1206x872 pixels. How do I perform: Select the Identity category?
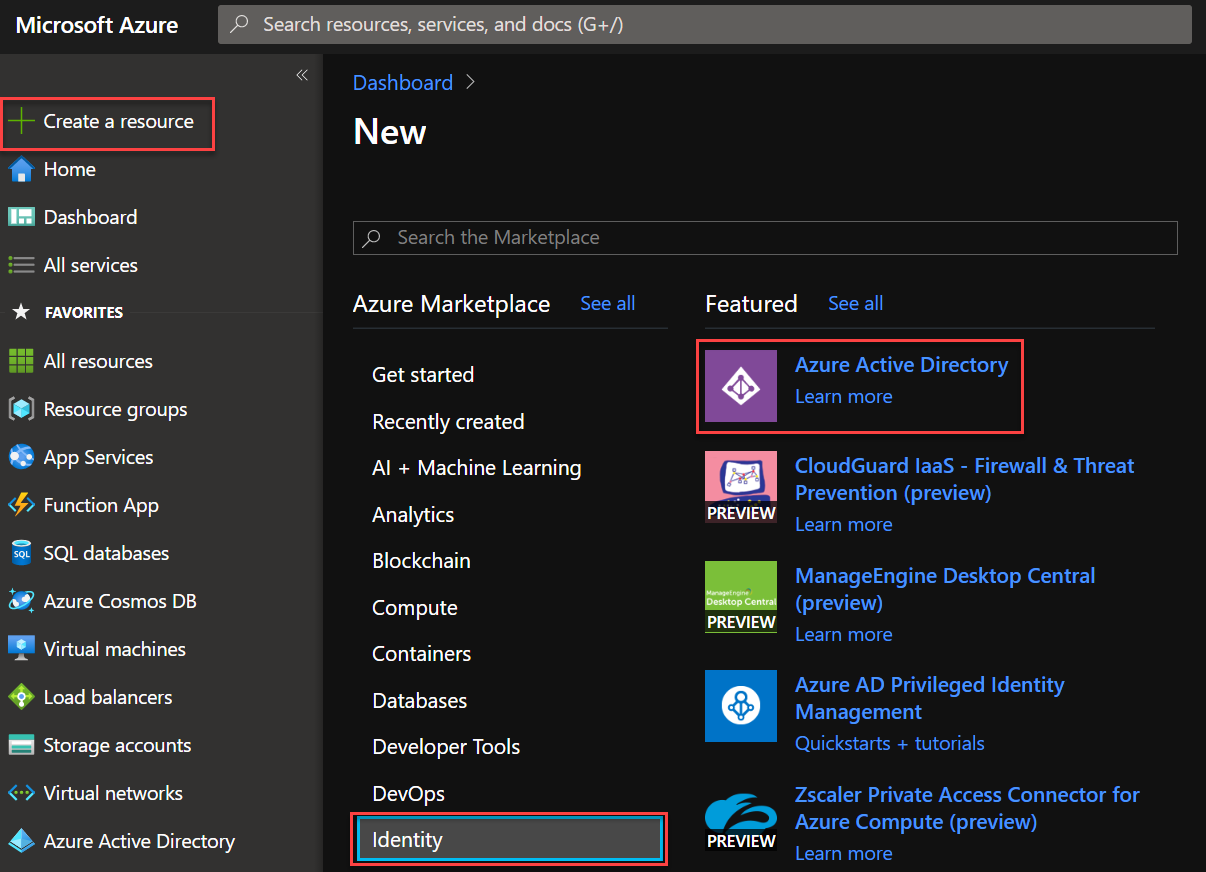click(x=510, y=839)
